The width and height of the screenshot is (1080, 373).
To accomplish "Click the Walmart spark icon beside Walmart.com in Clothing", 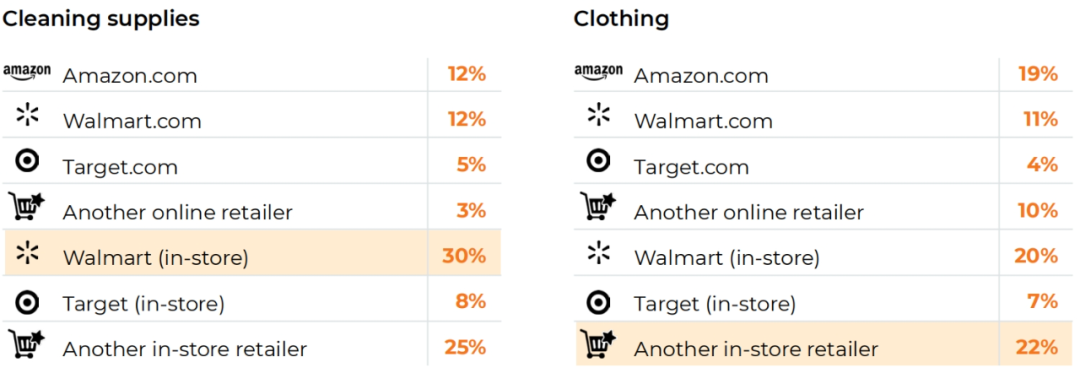I will pos(599,115).
